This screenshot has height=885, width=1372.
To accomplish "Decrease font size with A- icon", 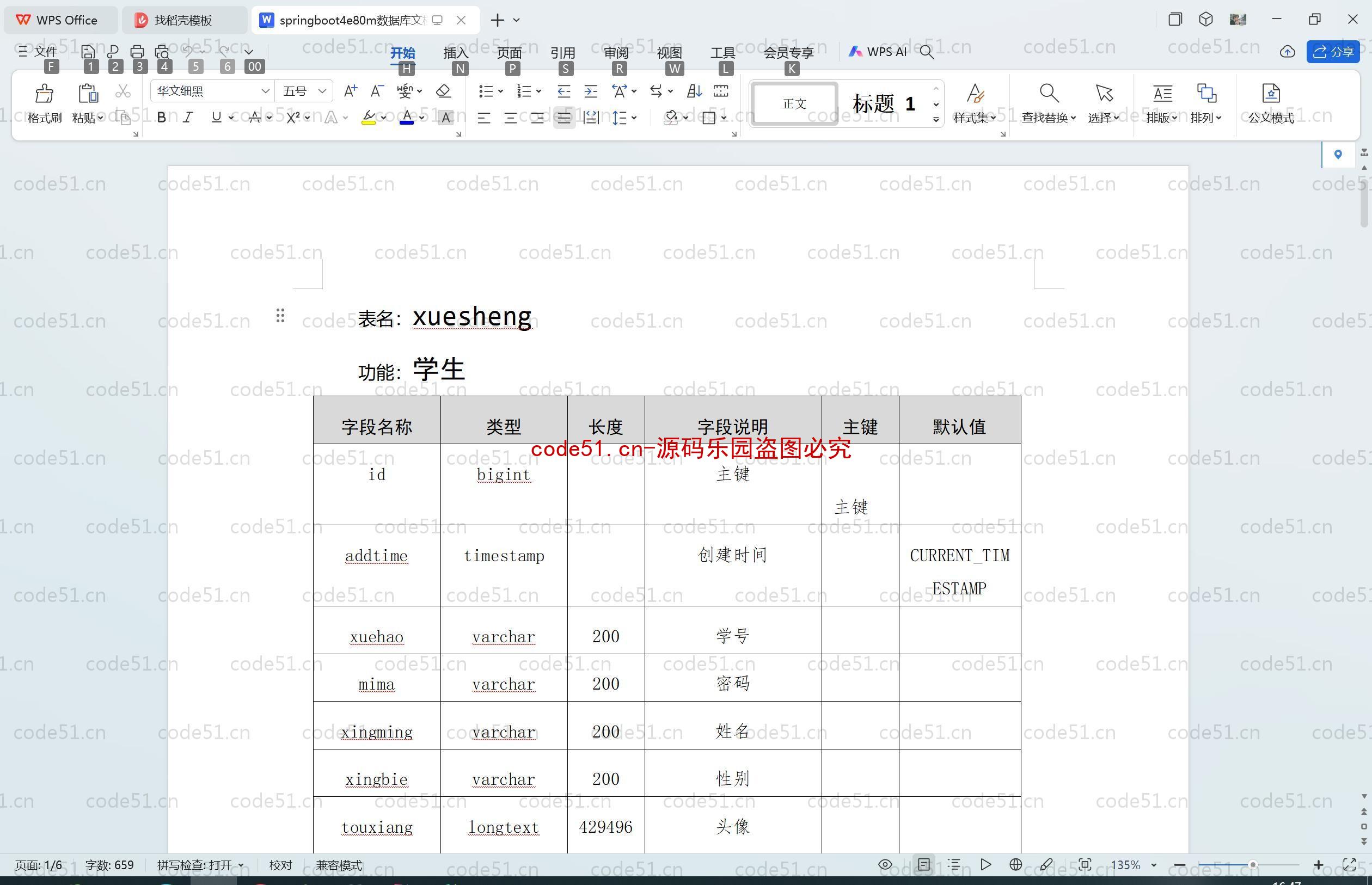I will pyautogui.click(x=376, y=91).
